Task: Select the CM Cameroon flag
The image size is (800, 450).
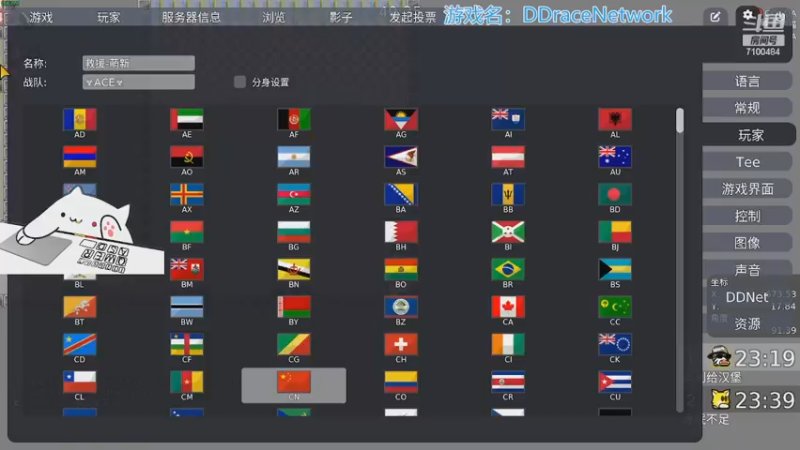Action: coord(187,382)
